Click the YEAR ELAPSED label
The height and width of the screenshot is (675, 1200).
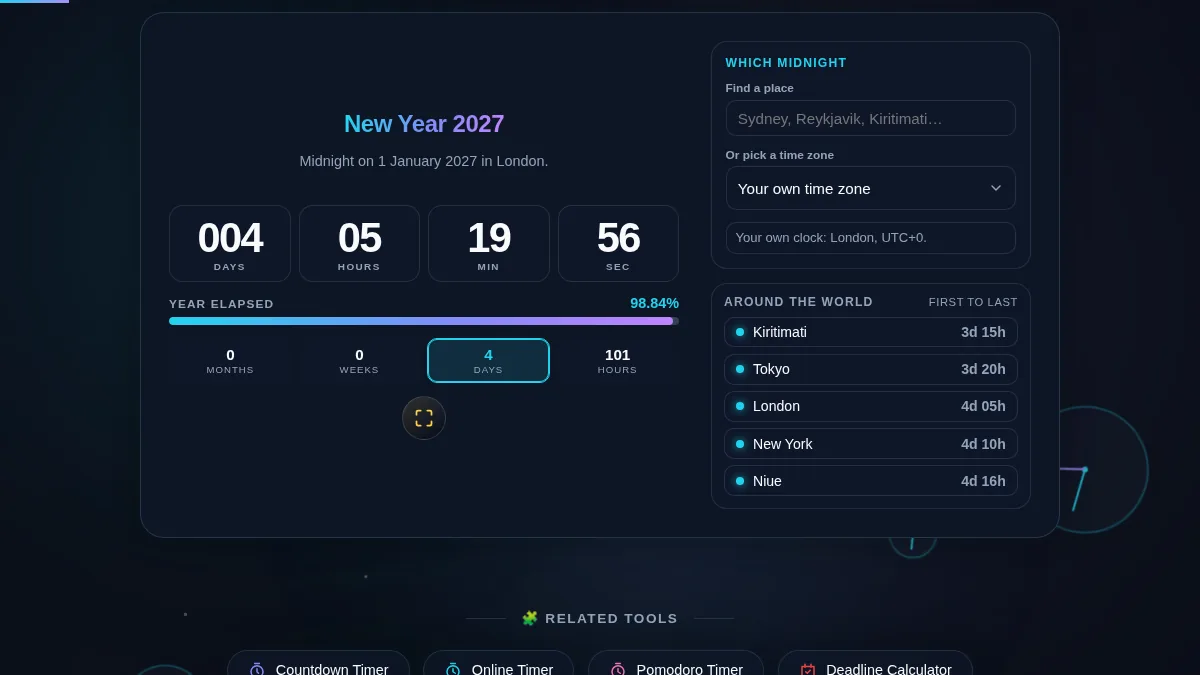(x=221, y=304)
